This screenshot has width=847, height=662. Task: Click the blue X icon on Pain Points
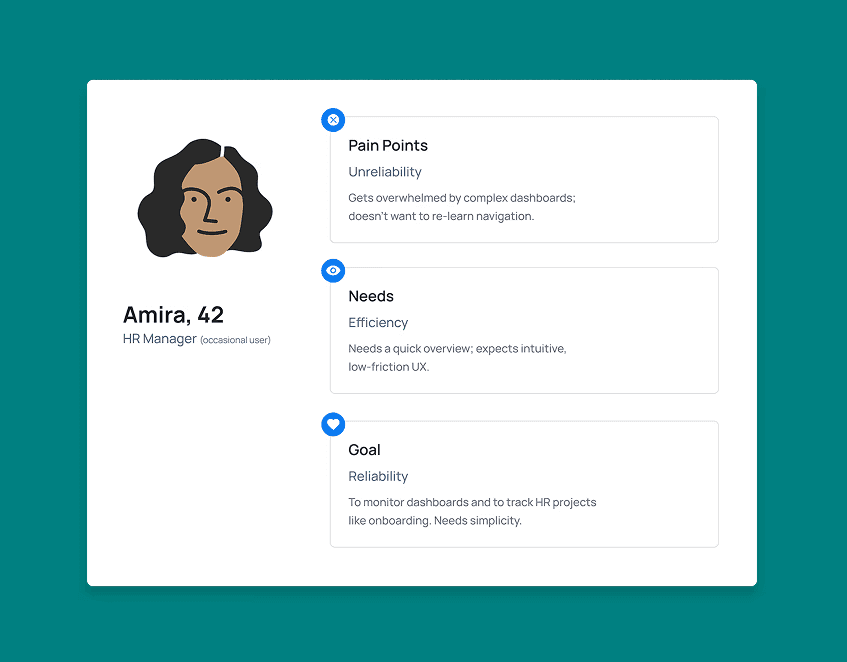point(333,120)
